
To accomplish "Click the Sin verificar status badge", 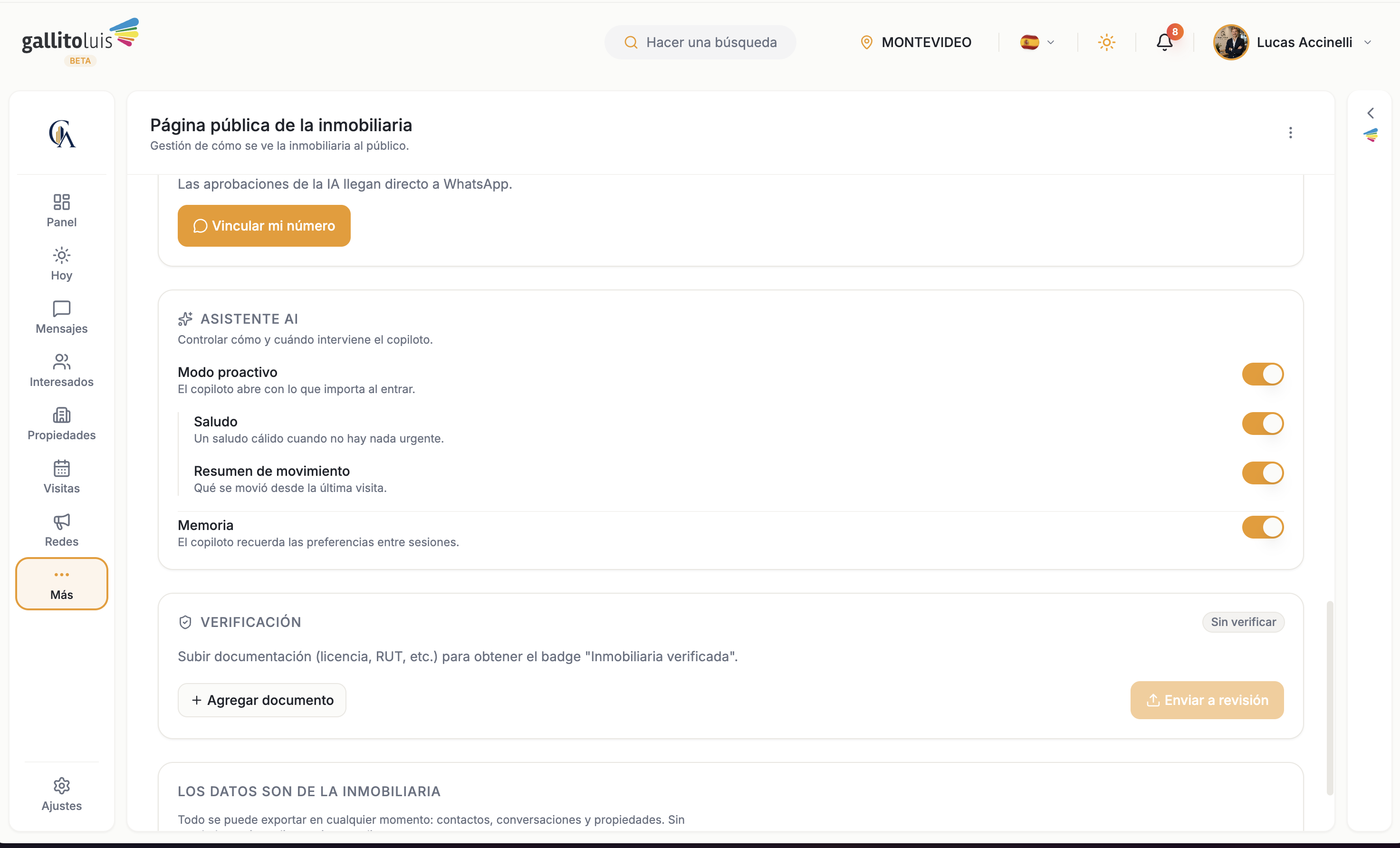I will (x=1243, y=622).
